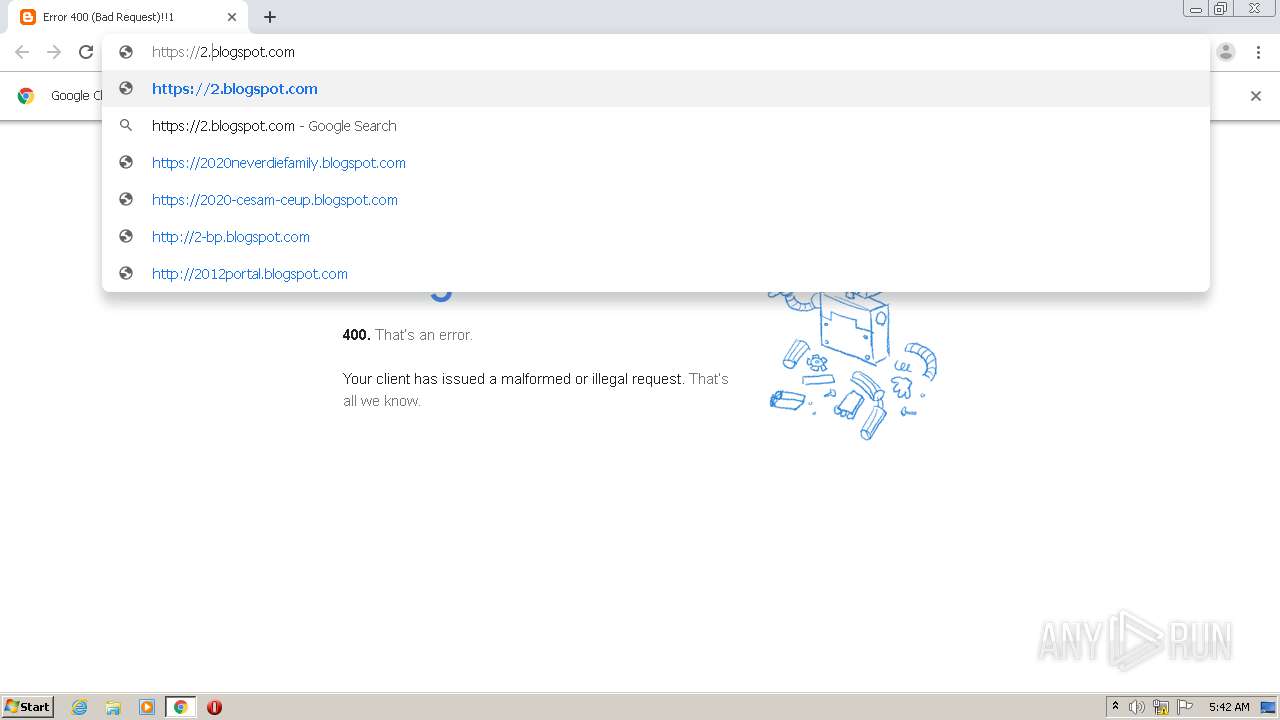This screenshot has width=1280, height=720.
Task: Click the red Opera taskbar icon
Action: pyautogui.click(x=214, y=707)
